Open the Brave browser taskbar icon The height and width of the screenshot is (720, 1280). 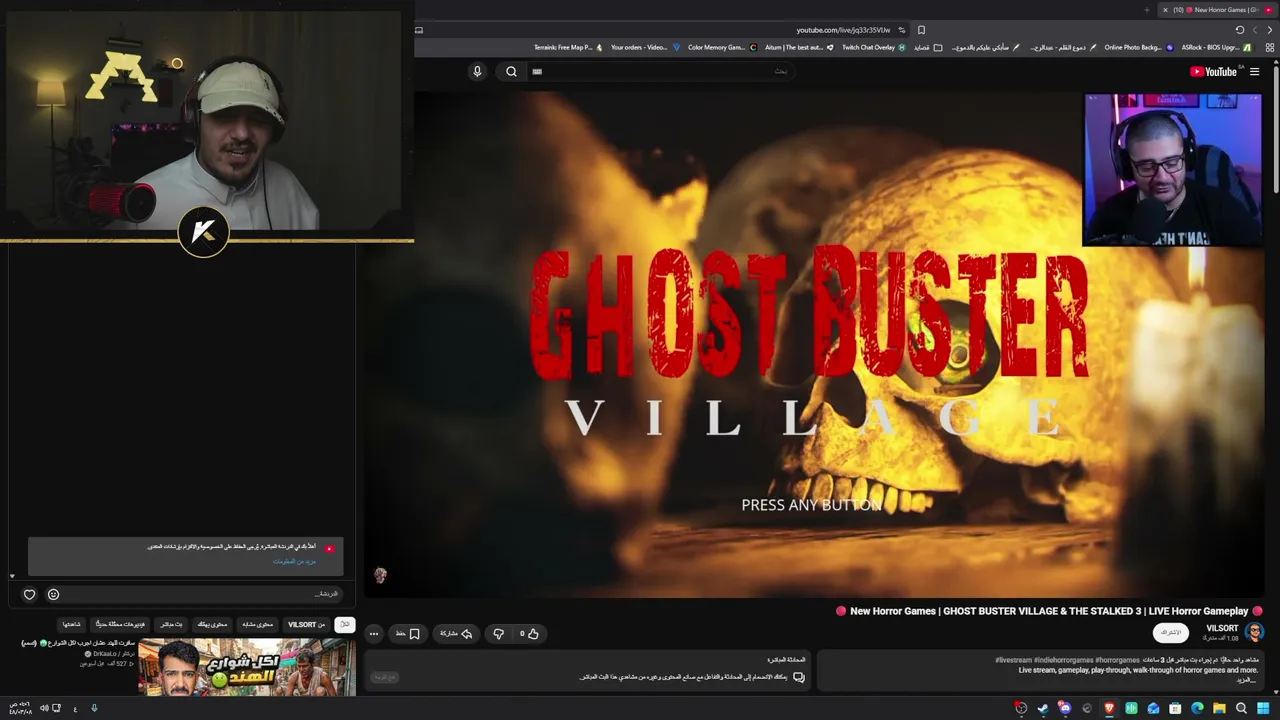click(x=1109, y=708)
